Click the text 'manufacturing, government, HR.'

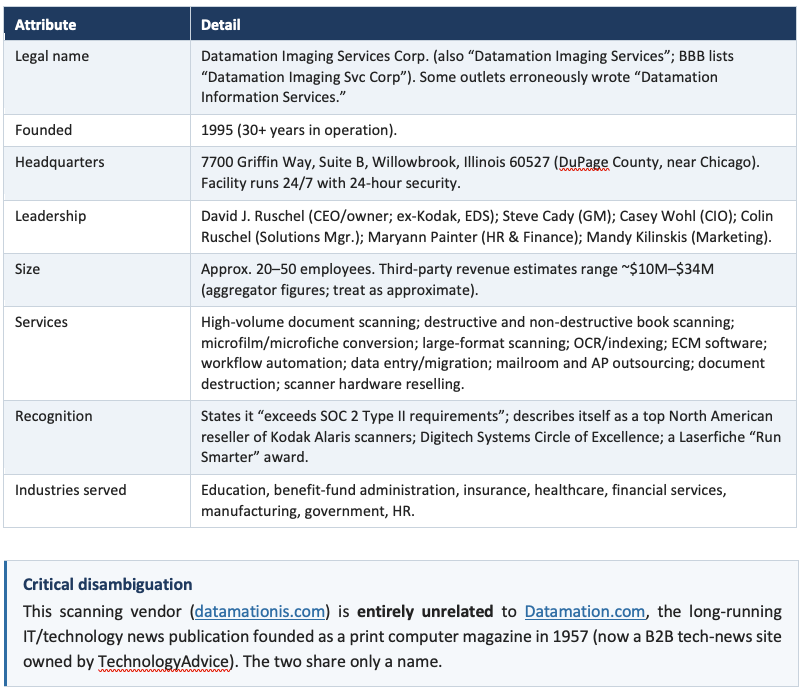pos(308,511)
